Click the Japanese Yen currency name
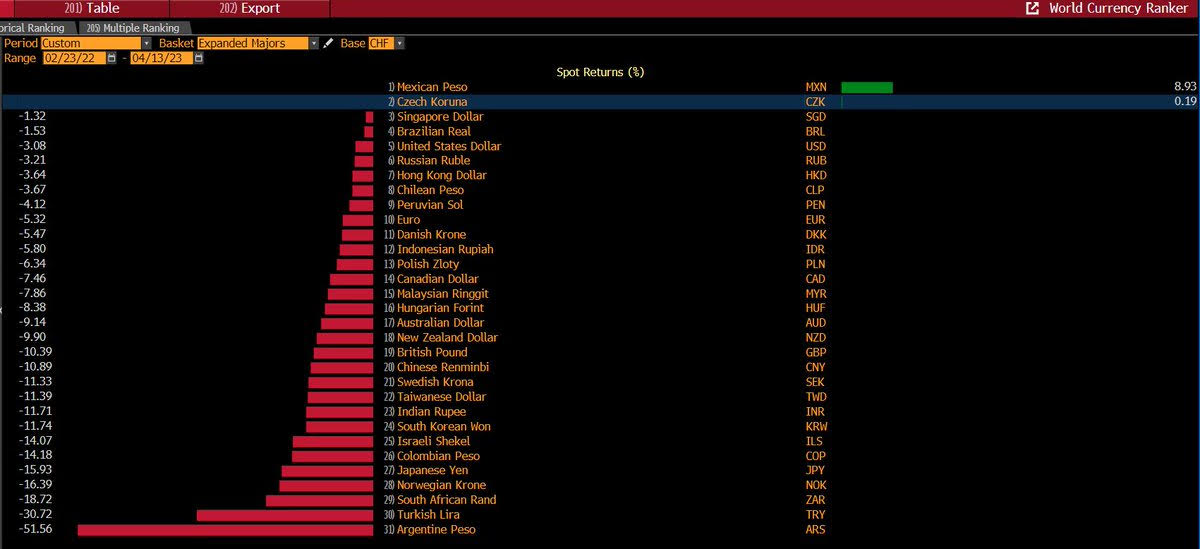Viewport: 1200px width, 549px height. [x=431, y=470]
